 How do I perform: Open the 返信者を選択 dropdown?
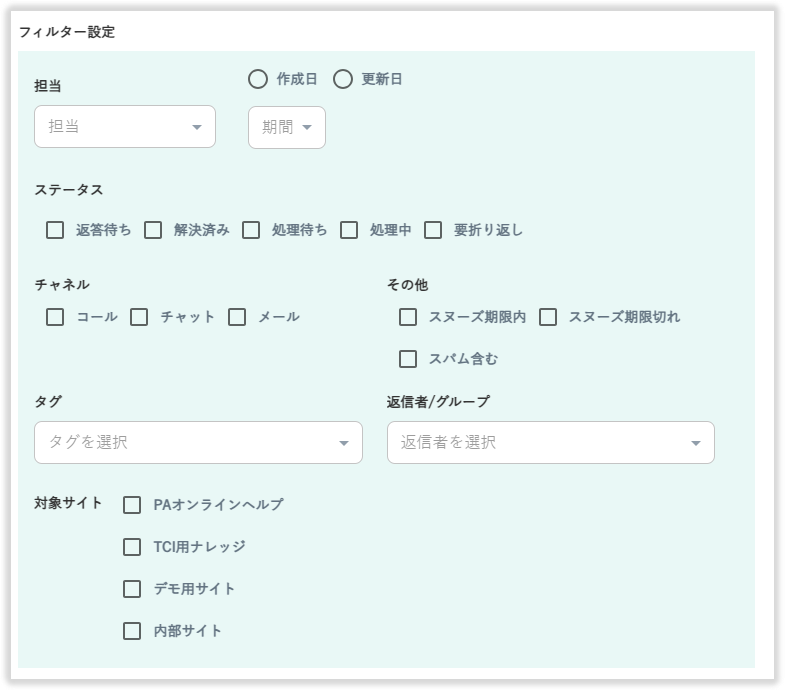click(x=550, y=442)
